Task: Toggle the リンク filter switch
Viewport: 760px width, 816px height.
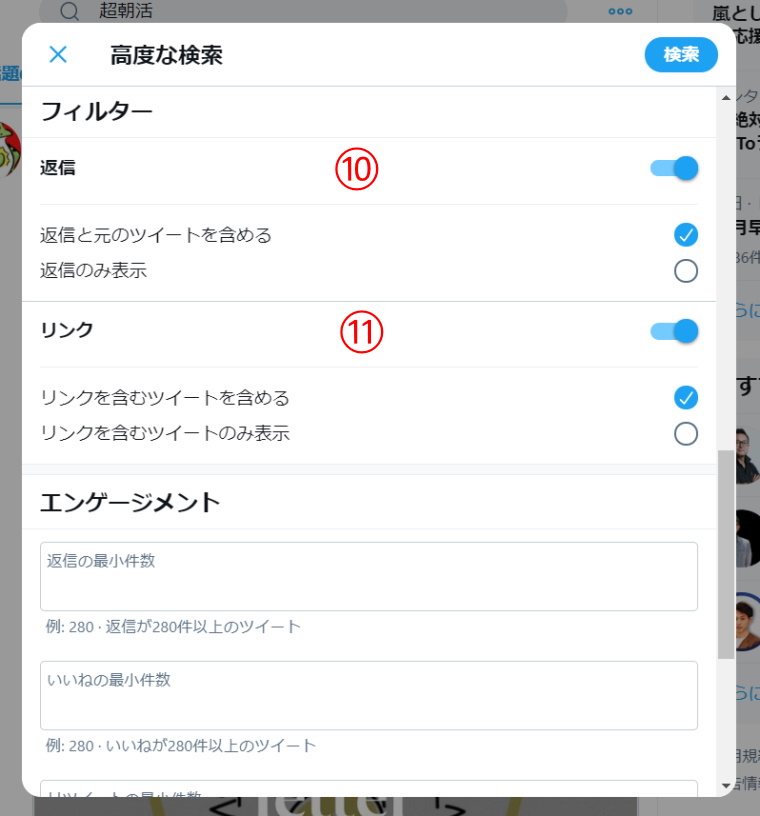Action: pos(674,331)
